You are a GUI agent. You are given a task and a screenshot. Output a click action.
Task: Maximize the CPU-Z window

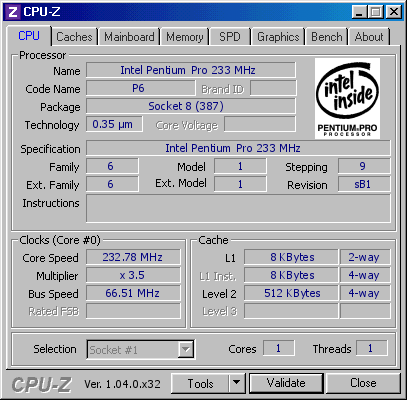point(376,12)
